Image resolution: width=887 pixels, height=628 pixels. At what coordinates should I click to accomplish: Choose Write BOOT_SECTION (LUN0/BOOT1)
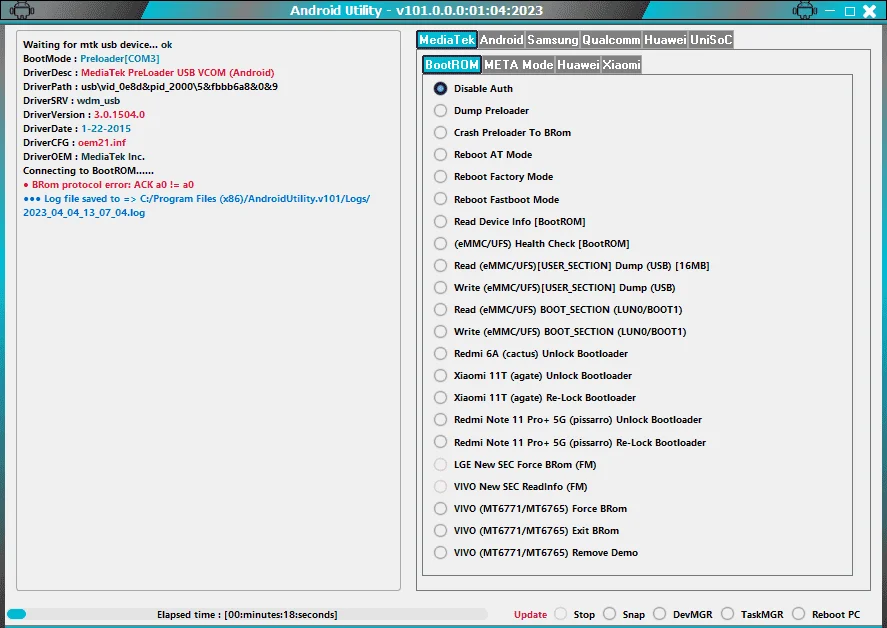[x=440, y=332]
